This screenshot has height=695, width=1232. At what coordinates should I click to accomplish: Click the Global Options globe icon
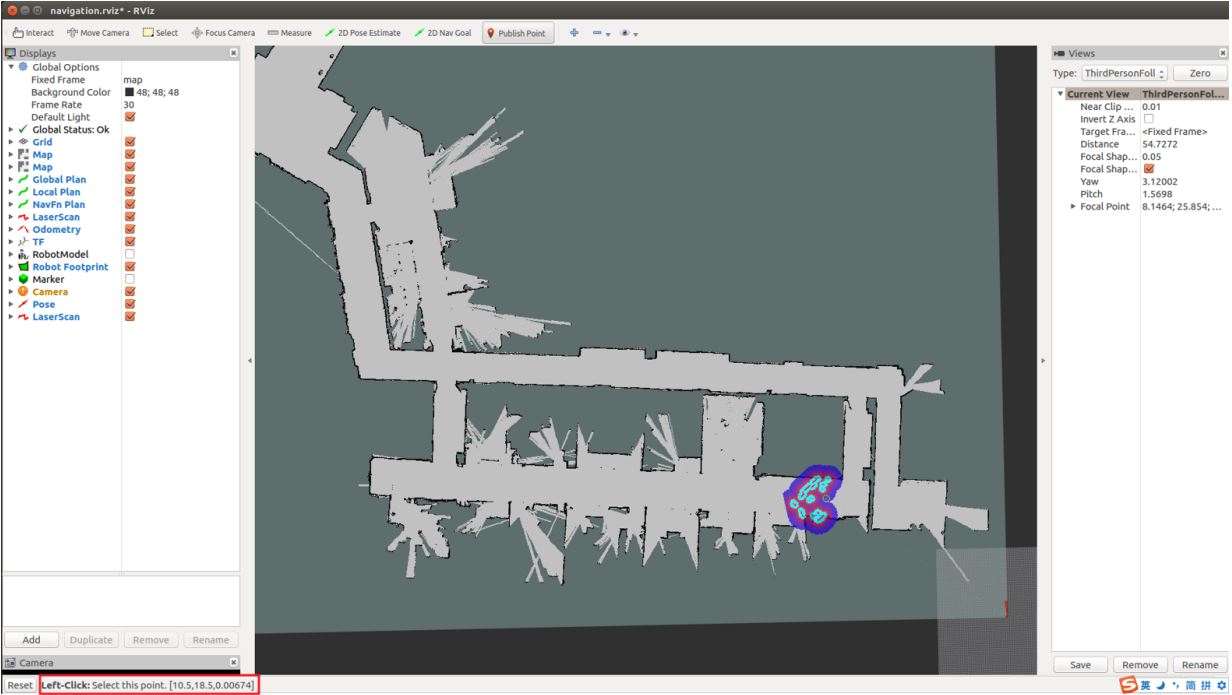point(25,67)
